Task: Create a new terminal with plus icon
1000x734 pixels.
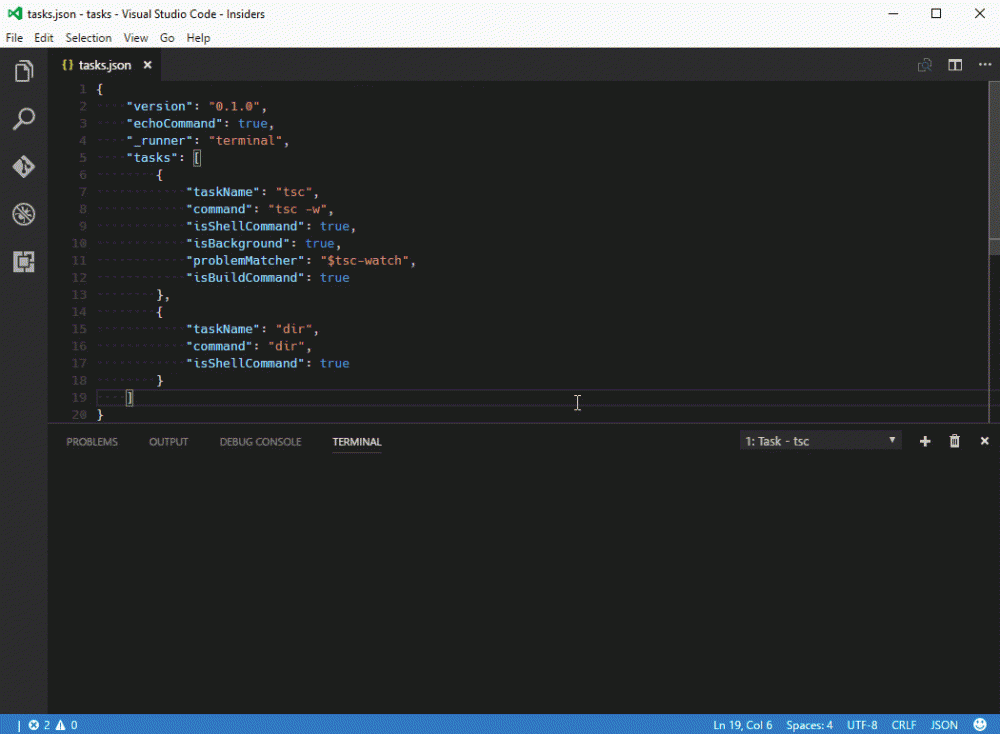Action: [x=925, y=441]
